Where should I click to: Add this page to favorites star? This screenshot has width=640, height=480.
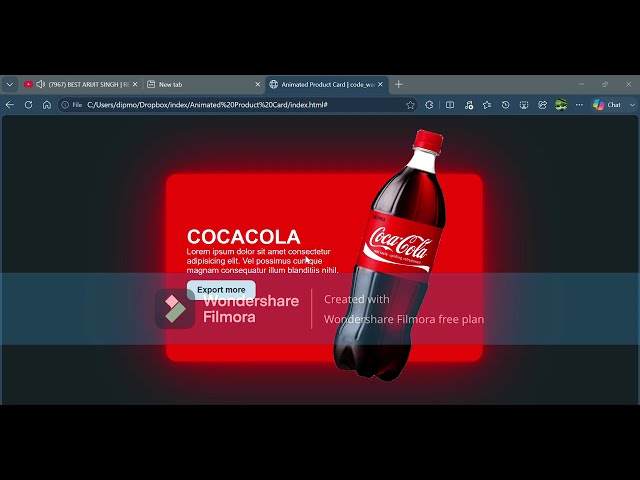[x=410, y=105]
